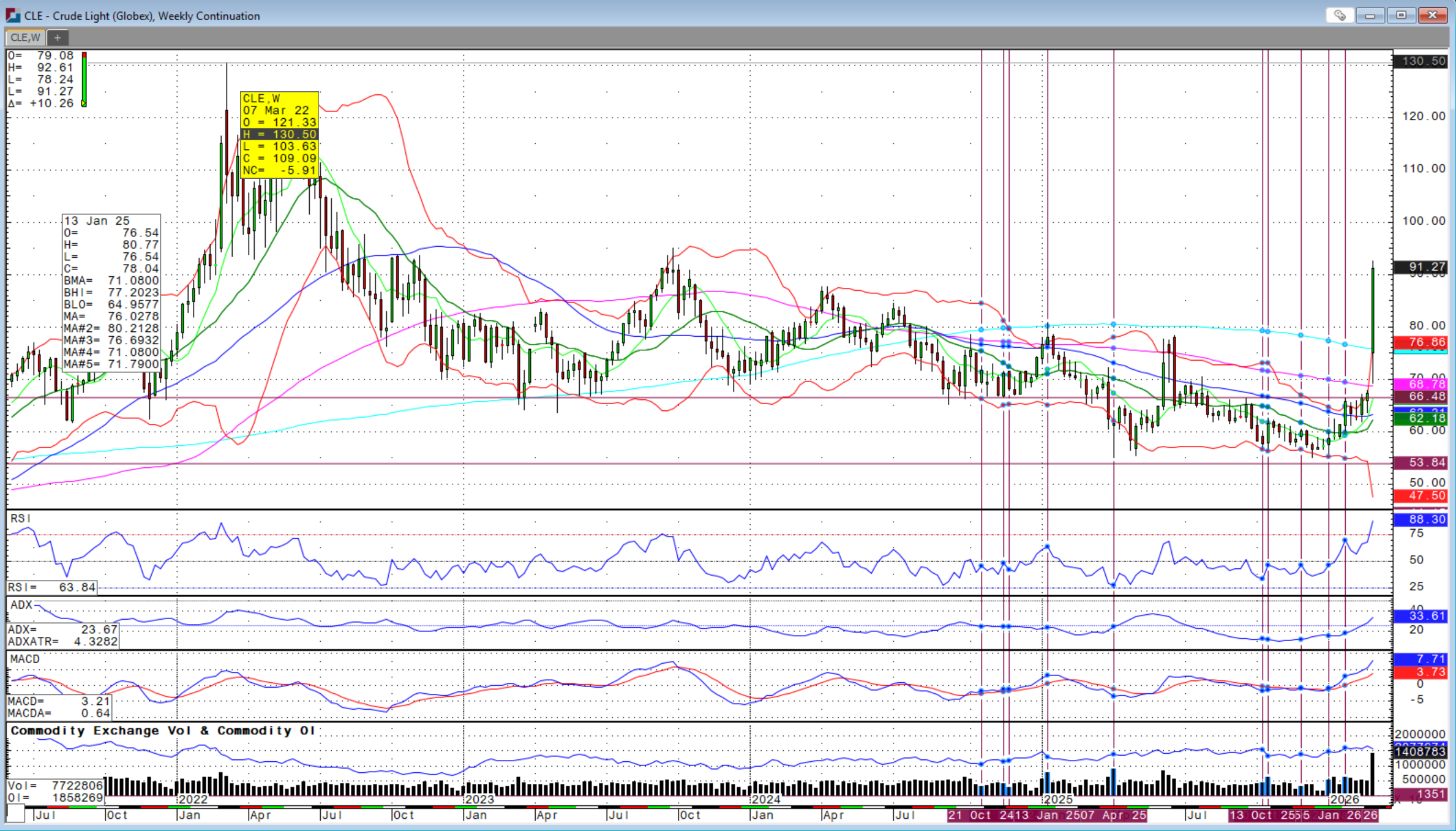
Task: Maximize the chart window
Action: coord(1401,15)
